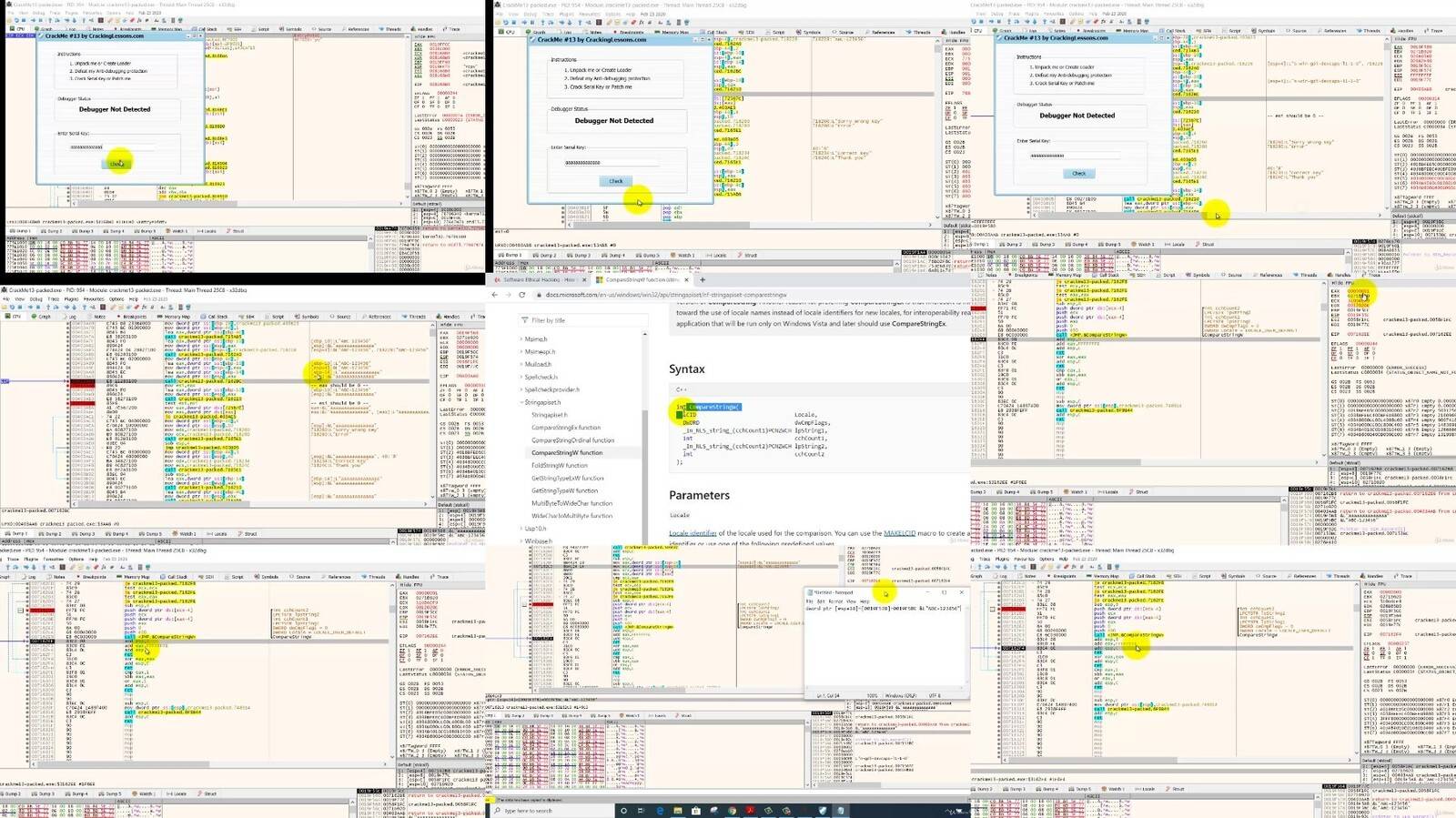The height and width of the screenshot is (818, 1456).
Task: Close the CompareStringW function browser tab
Action: tap(686, 279)
